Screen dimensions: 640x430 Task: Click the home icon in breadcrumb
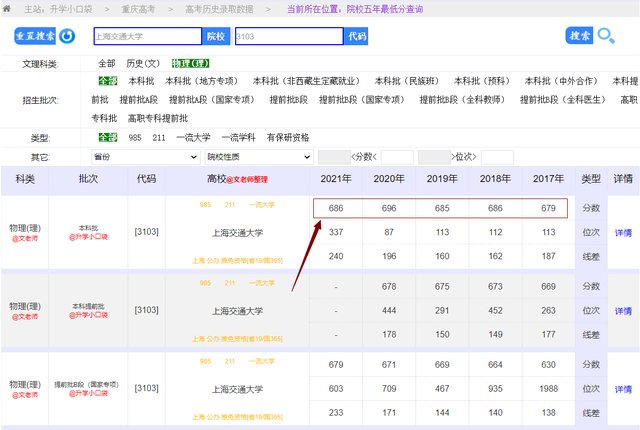click(x=7, y=9)
